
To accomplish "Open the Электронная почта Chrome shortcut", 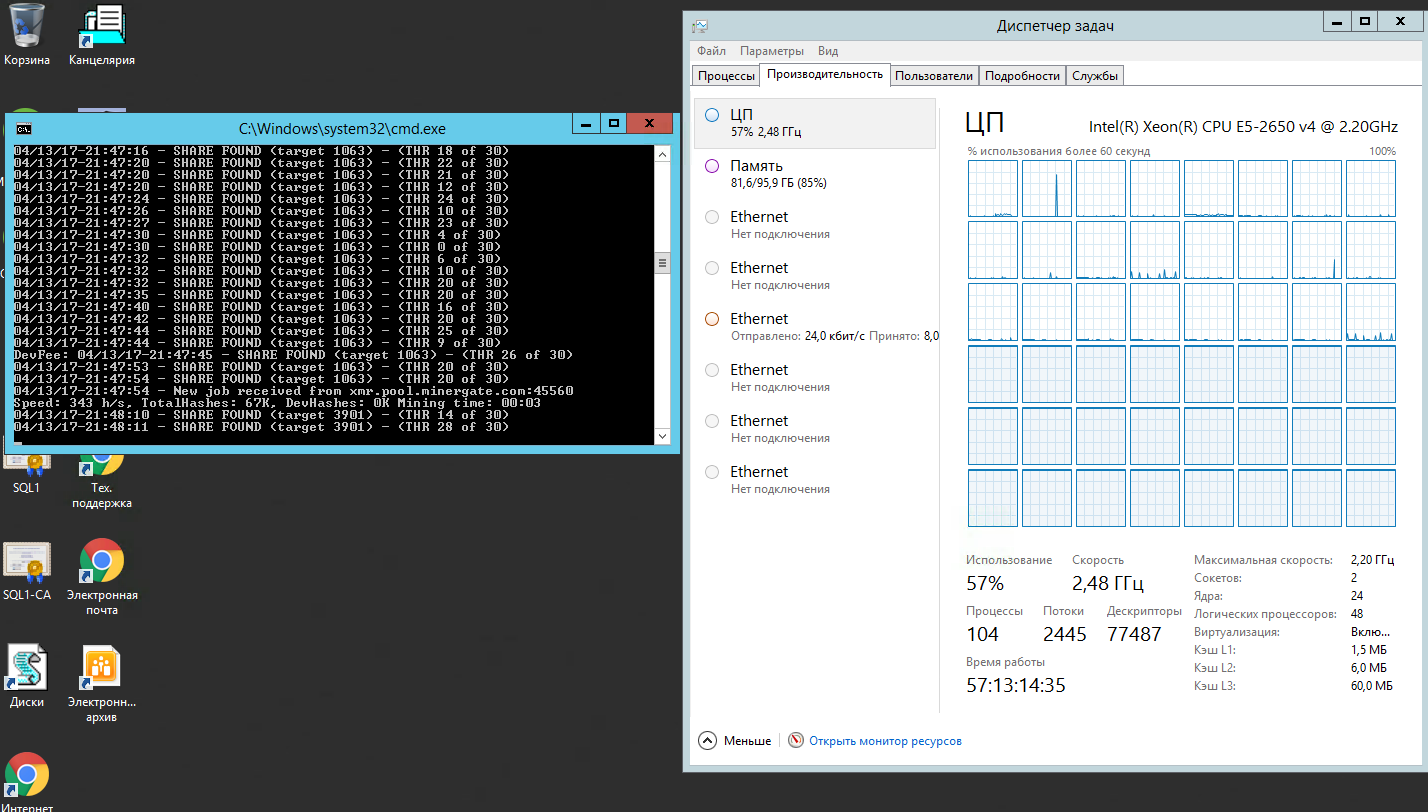I will tap(102, 575).
